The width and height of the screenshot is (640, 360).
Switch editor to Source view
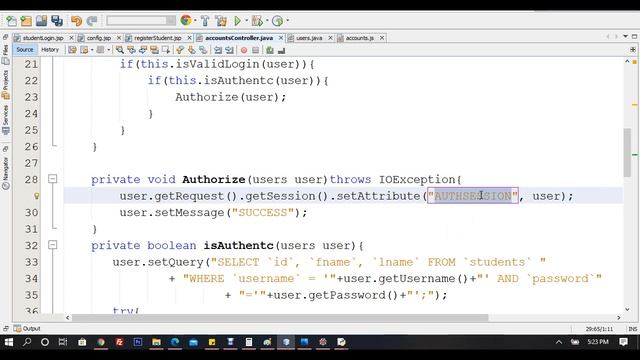pos(24,50)
